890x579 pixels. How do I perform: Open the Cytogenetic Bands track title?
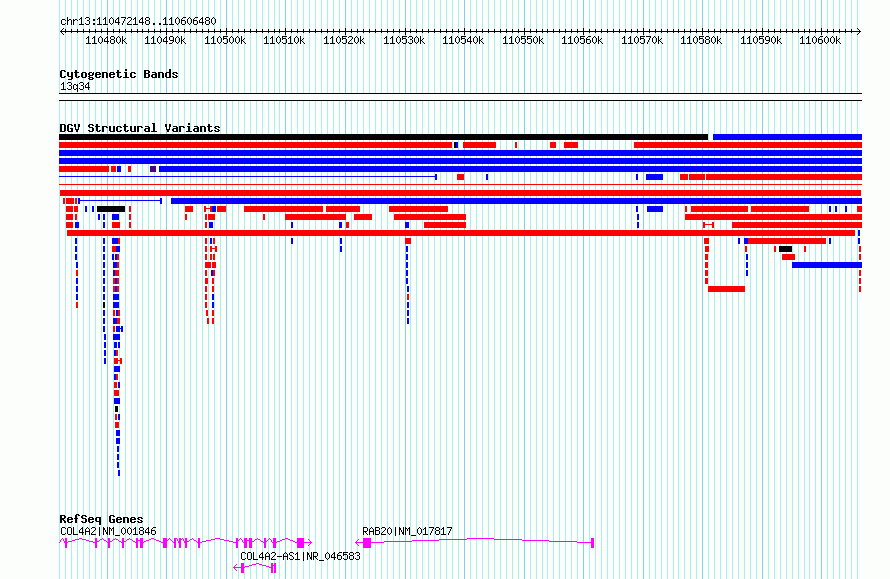click(119, 74)
